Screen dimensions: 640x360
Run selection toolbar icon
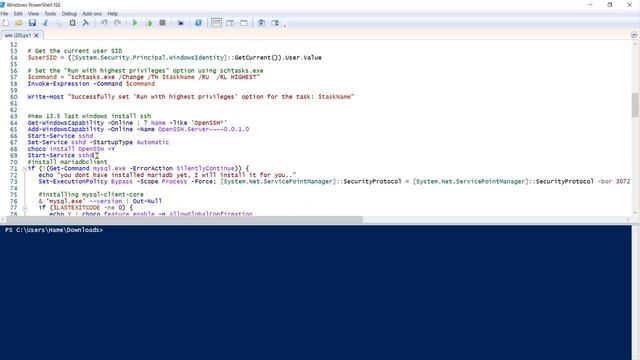149,23
